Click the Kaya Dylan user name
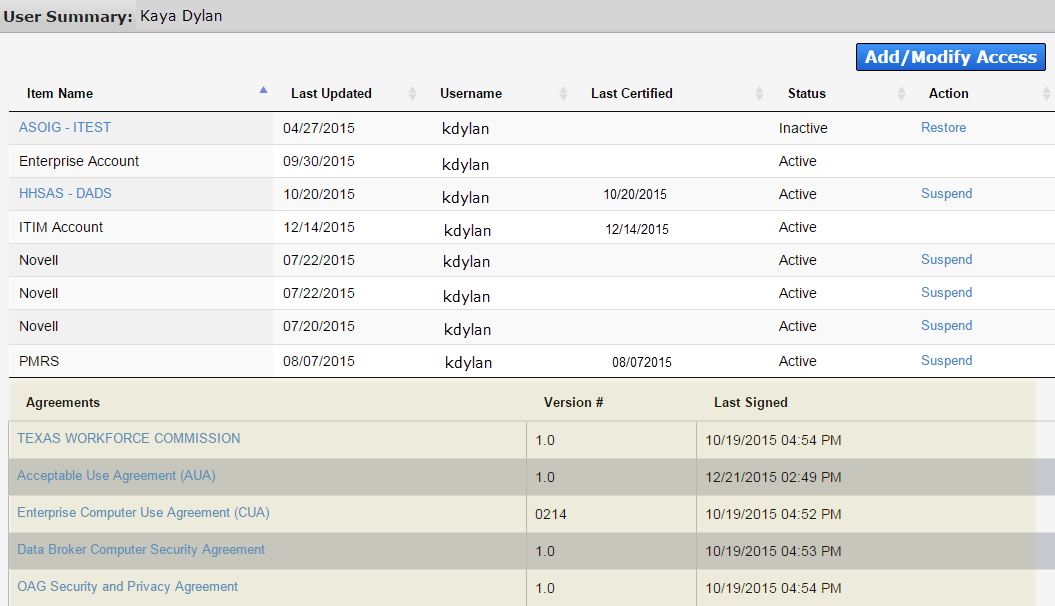The height and width of the screenshot is (606, 1055). pyautogui.click(x=181, y=15)
